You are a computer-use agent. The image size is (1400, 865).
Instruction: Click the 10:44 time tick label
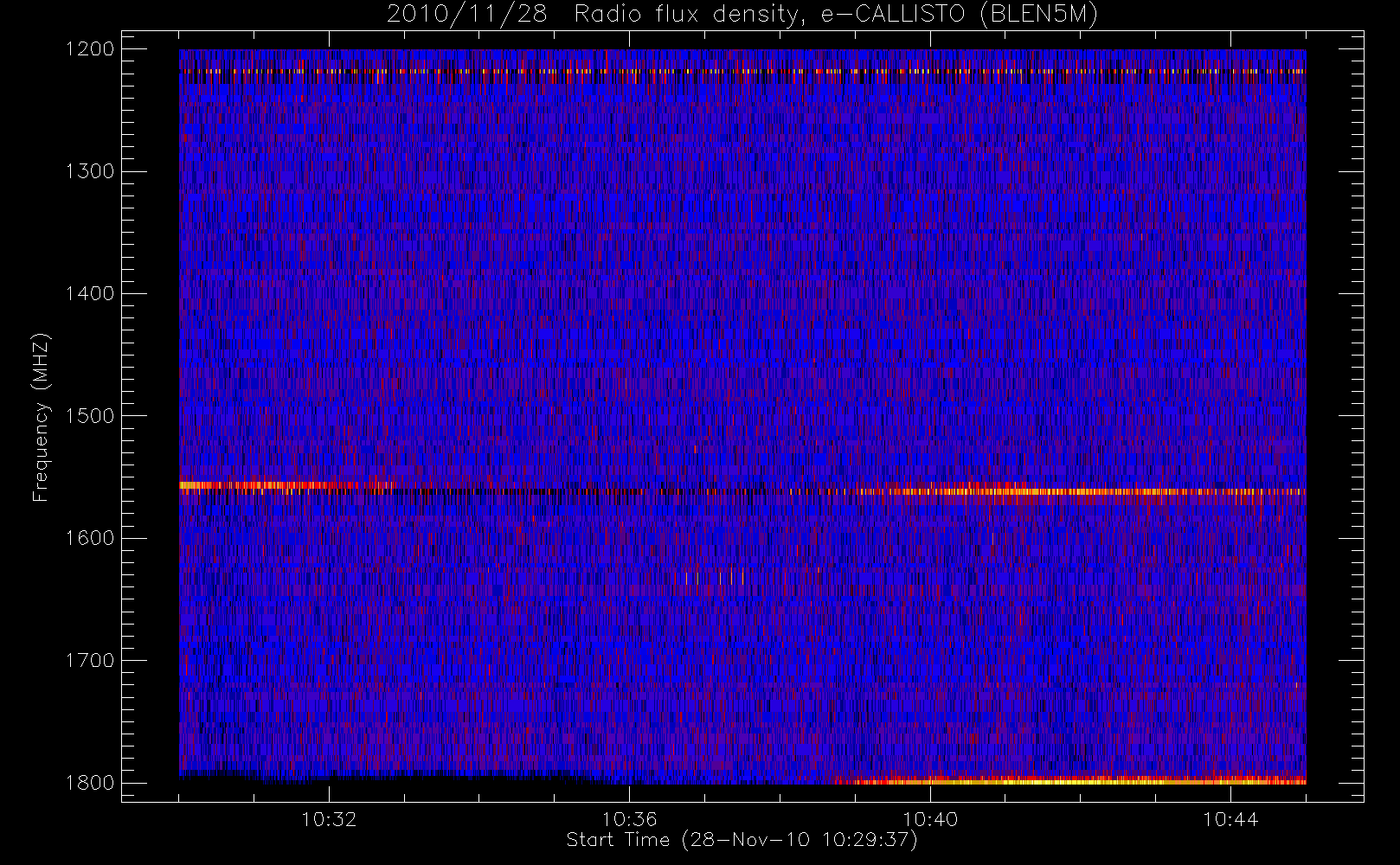point(1230,819)
